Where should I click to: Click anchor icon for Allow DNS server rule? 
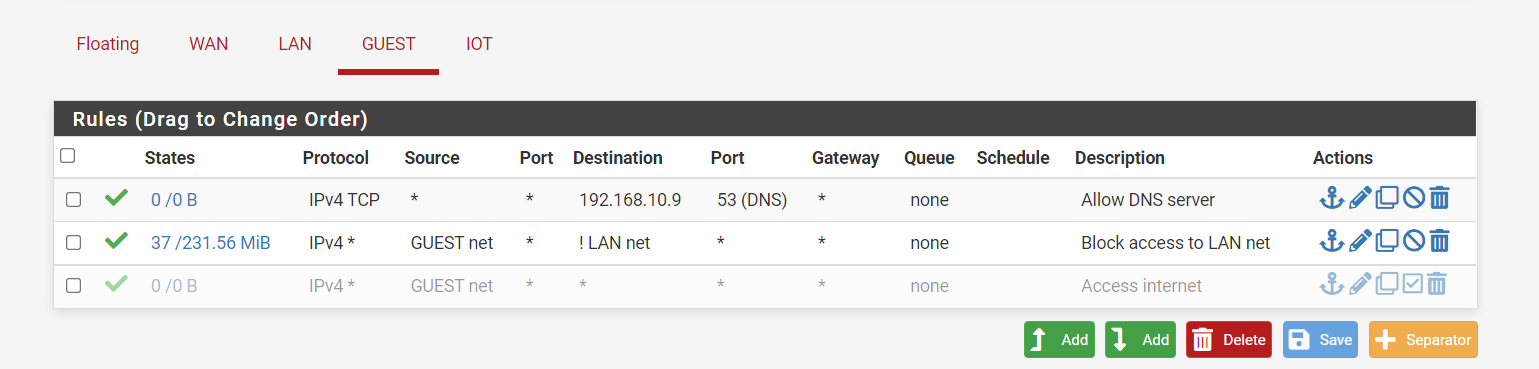(x=1331, y=198)
